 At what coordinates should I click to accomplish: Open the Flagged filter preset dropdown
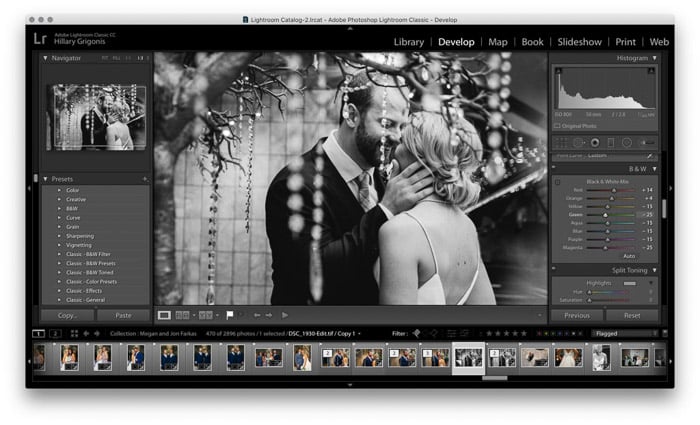click(x=625, y=333)
